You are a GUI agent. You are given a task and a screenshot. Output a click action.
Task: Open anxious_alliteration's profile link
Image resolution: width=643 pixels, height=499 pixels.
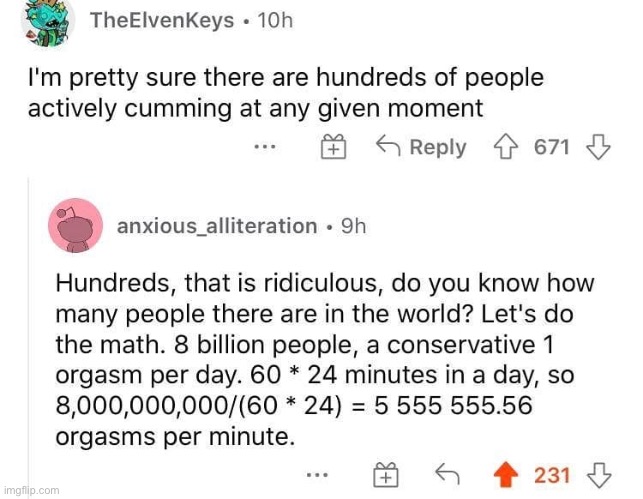217,226
